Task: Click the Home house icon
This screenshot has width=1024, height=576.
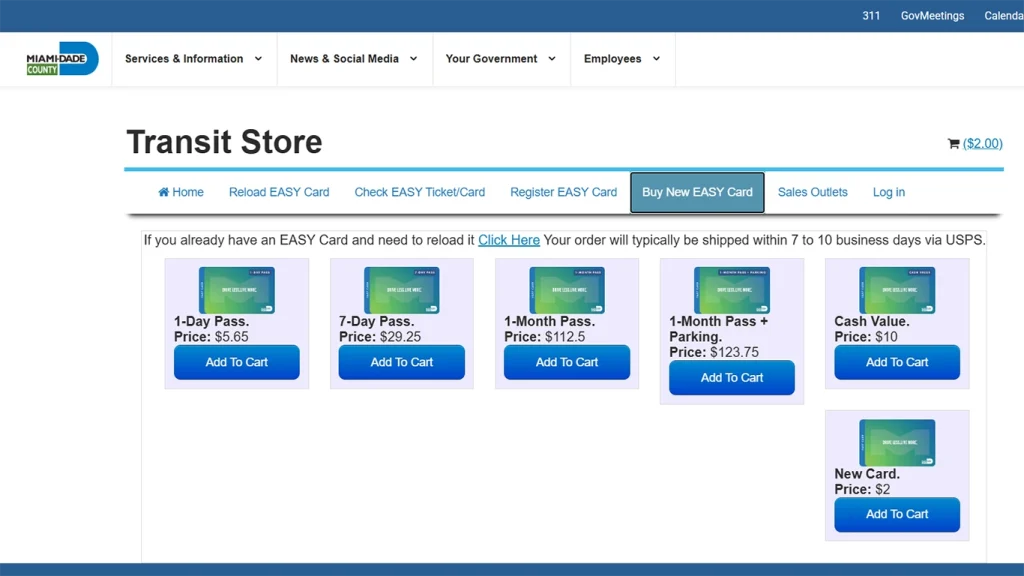Action: [163, 192]
